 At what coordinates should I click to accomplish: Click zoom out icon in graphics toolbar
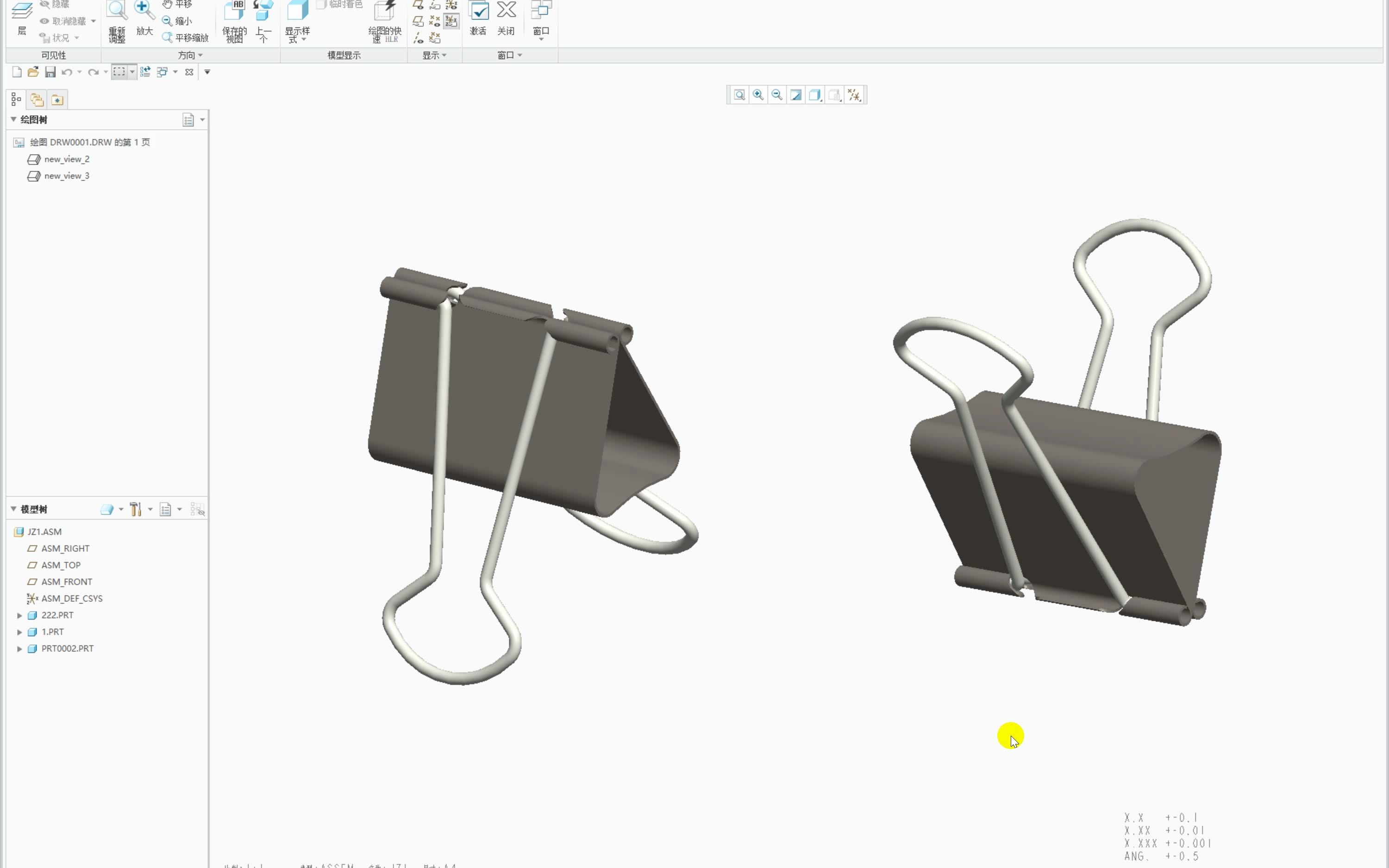pyautogui.click(x=777, y=95)
